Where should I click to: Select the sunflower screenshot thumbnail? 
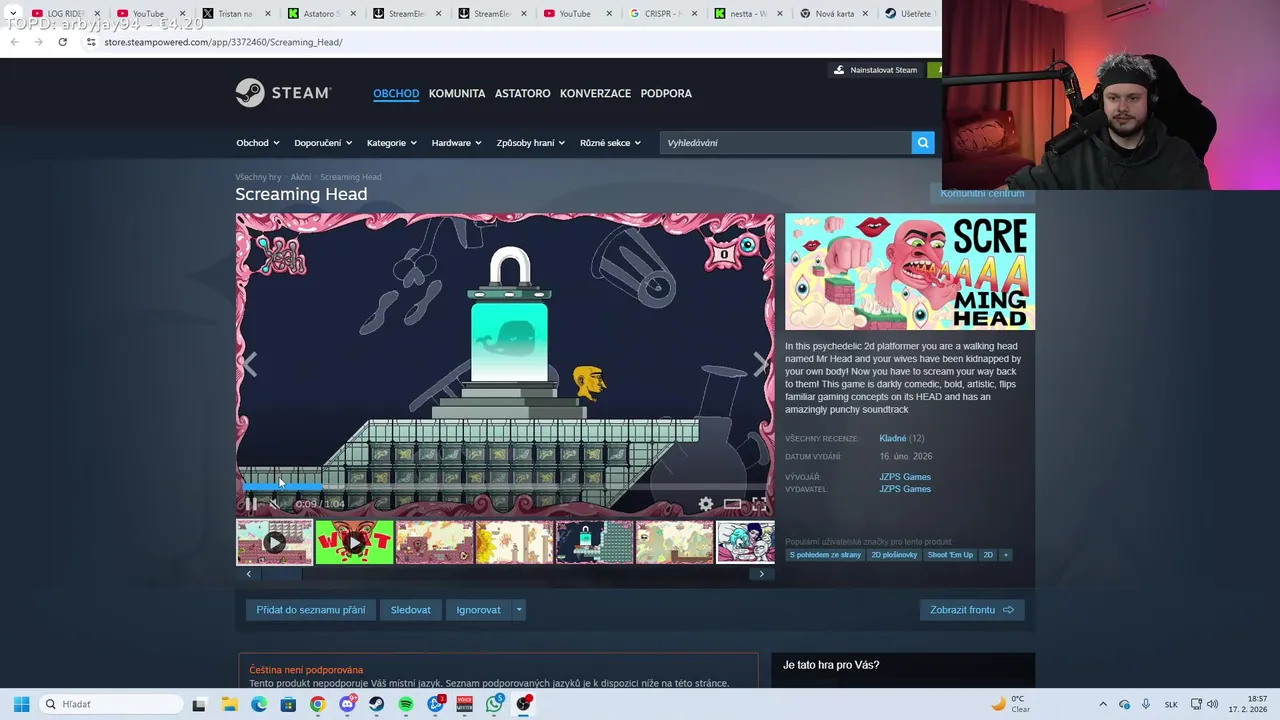click(514, 542)
